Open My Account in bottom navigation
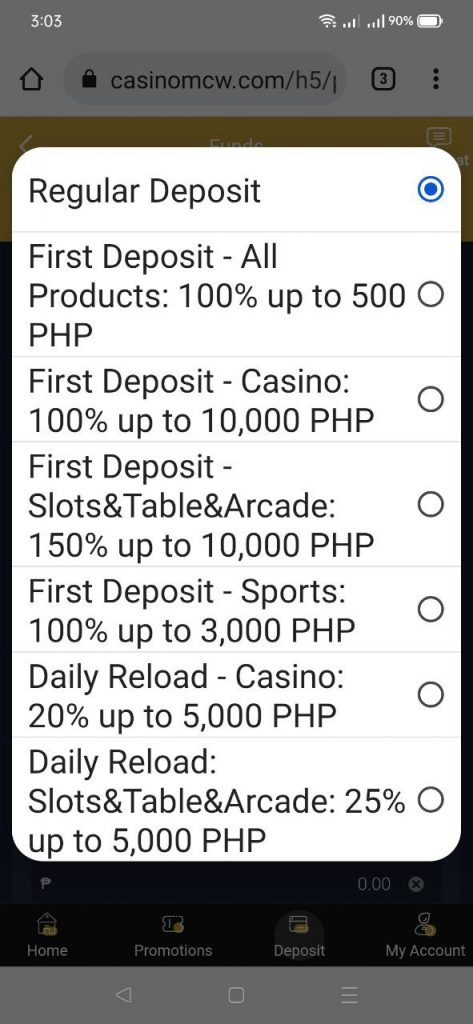 (x=425, y=935)
